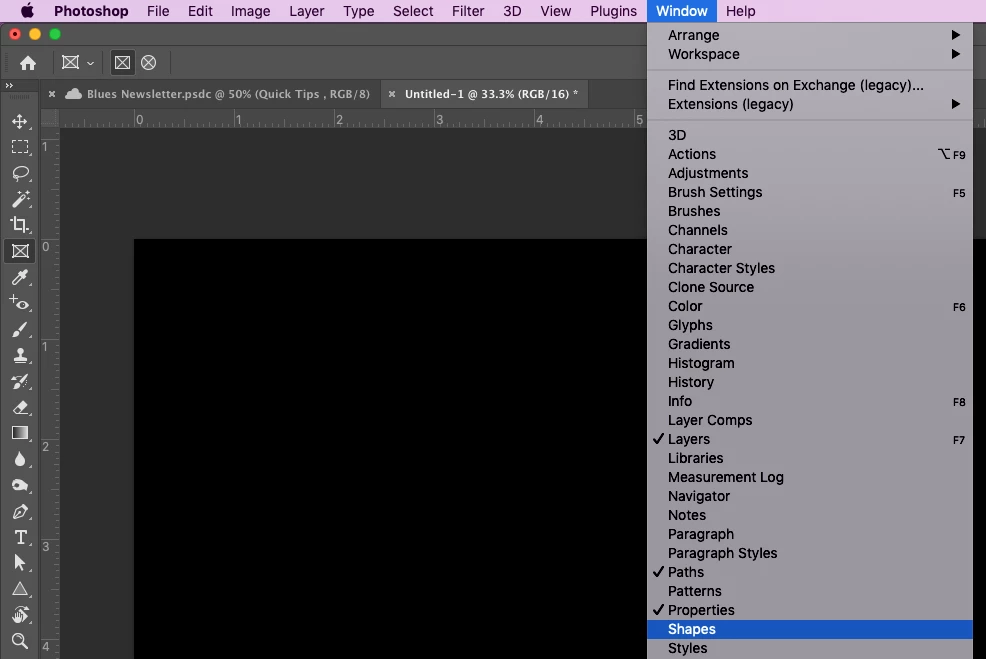This screenshot has height=659, width=986.
Task: Show the Gradients panel
Action: [810, 345]
